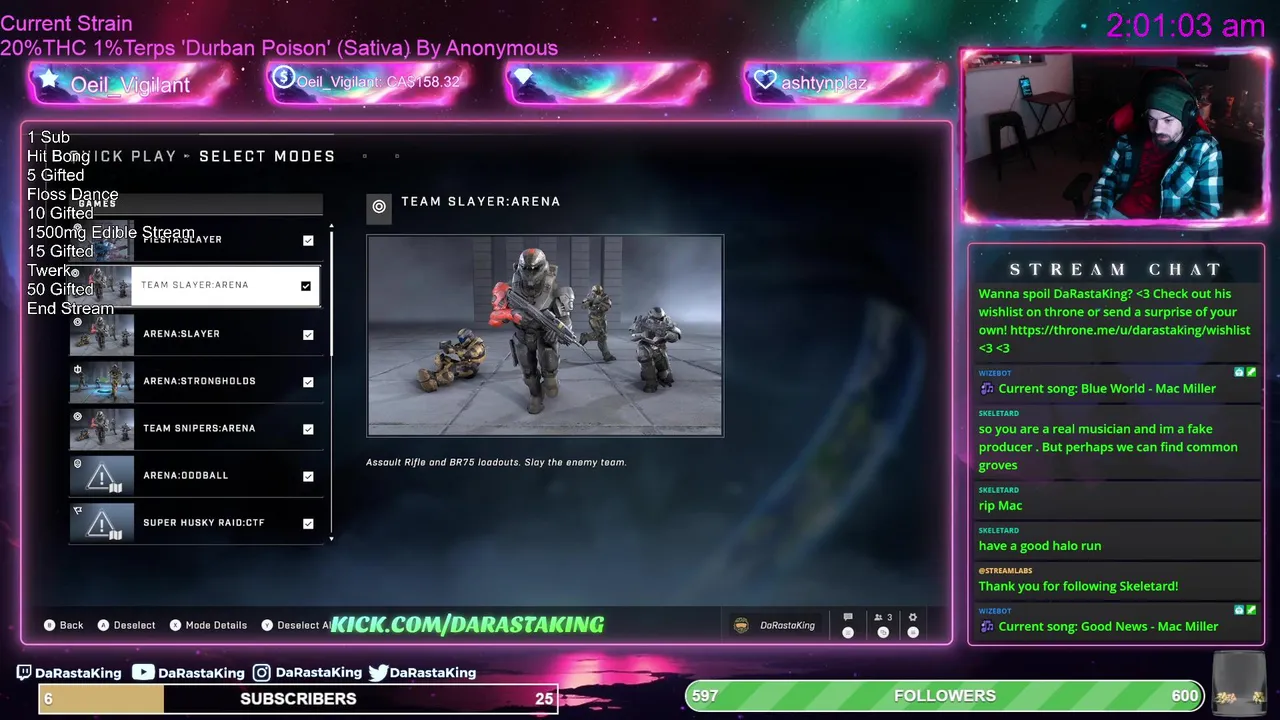This screenshot has width=1280, height=720.
Task: Click the 2:01:03 am clock
Action: click(1186, 26)
